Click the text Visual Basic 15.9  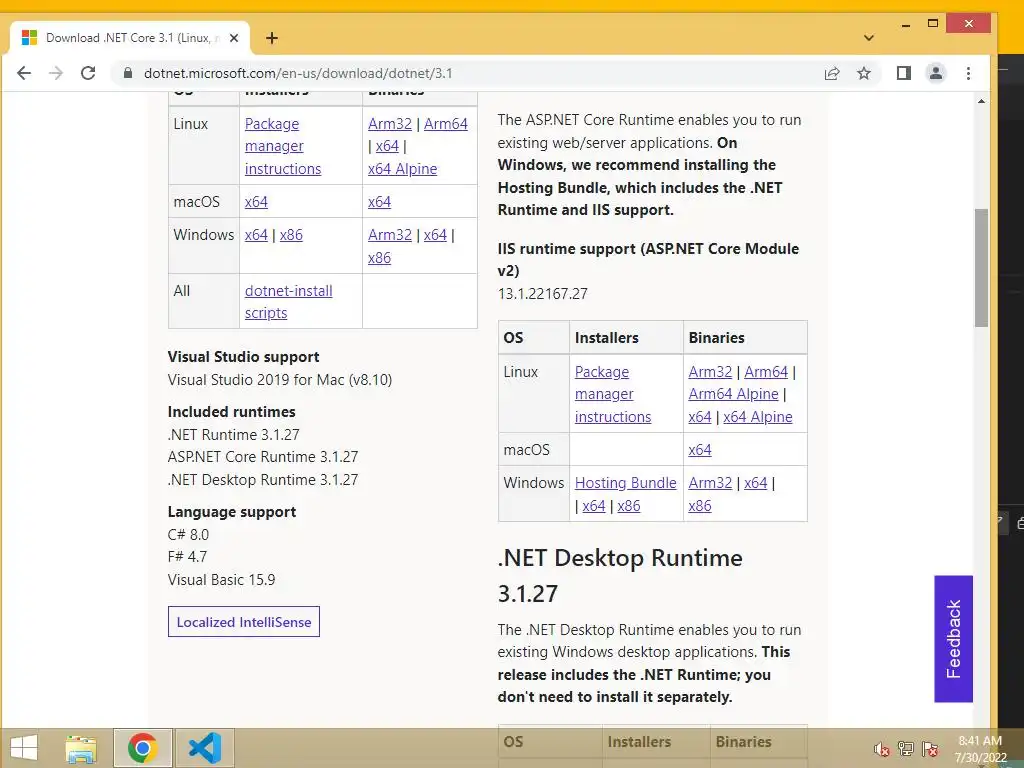point(221,580)
